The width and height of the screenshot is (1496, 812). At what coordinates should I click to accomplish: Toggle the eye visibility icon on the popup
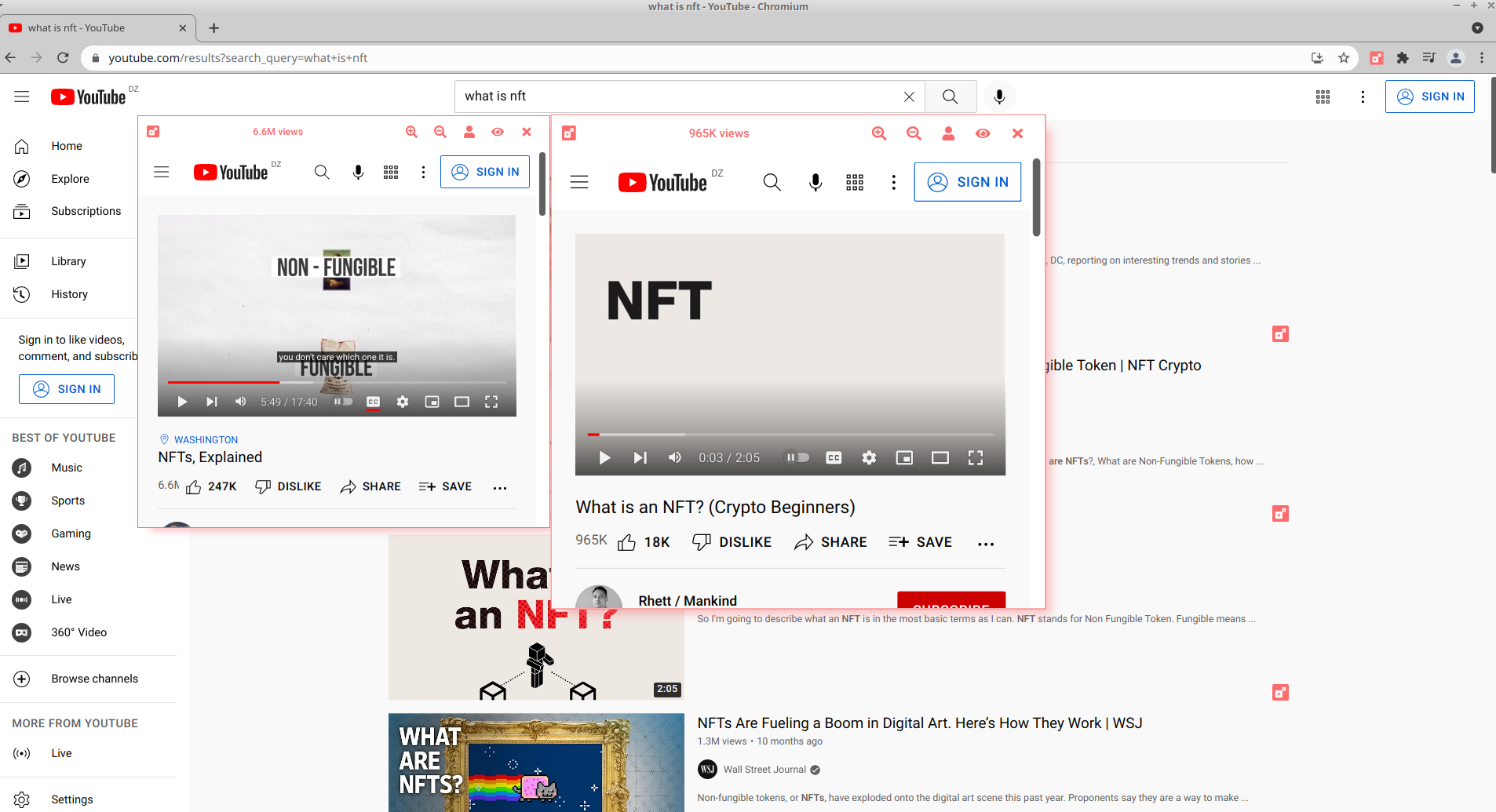(982, 133)
